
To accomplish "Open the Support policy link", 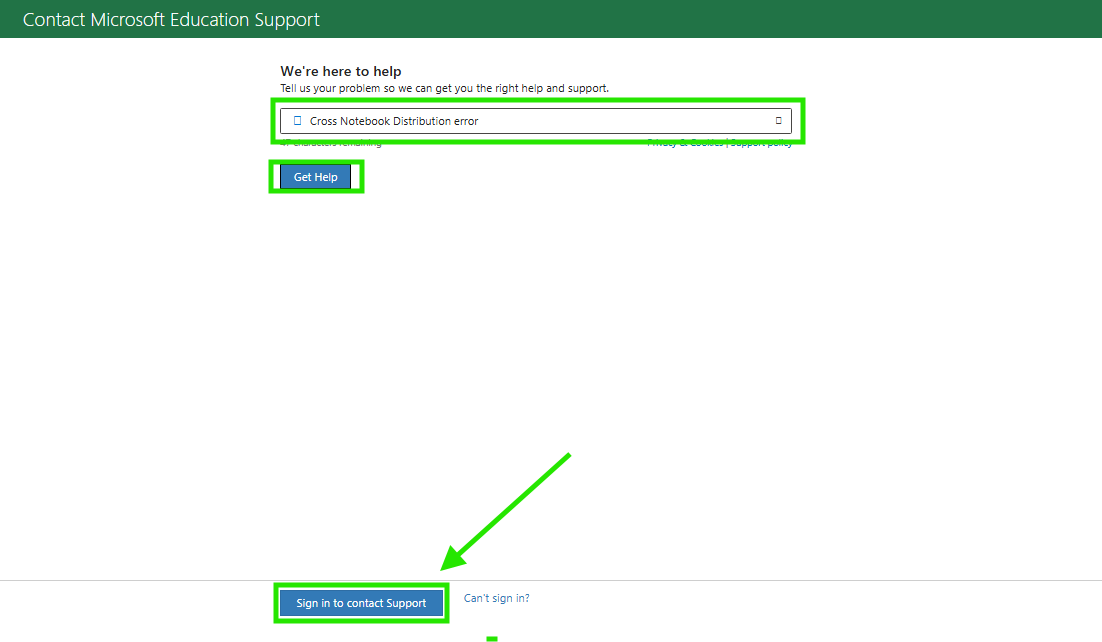I will pyautogui.click(x=761, y=143).
